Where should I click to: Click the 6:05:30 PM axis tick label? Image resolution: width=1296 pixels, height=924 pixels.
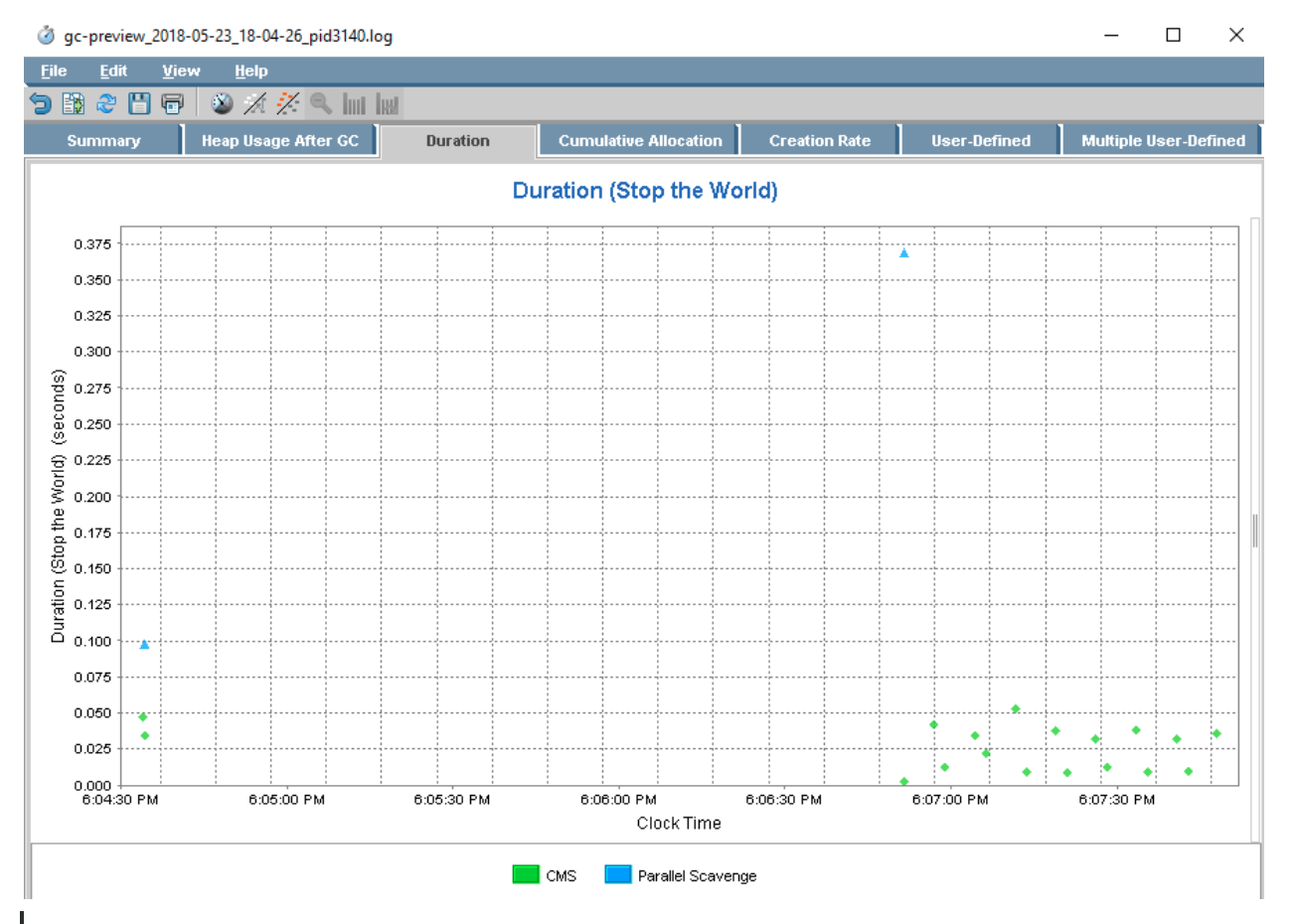[x=452, y=799]
